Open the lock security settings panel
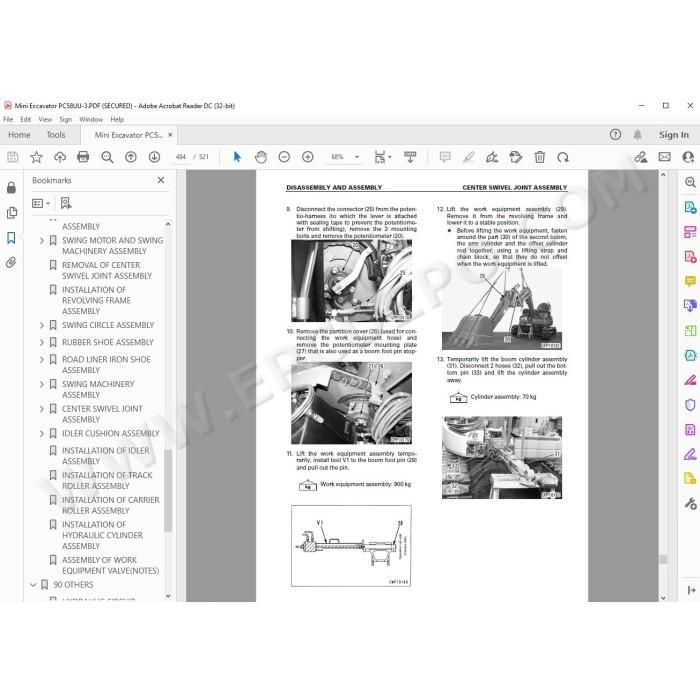 (12, 188)
